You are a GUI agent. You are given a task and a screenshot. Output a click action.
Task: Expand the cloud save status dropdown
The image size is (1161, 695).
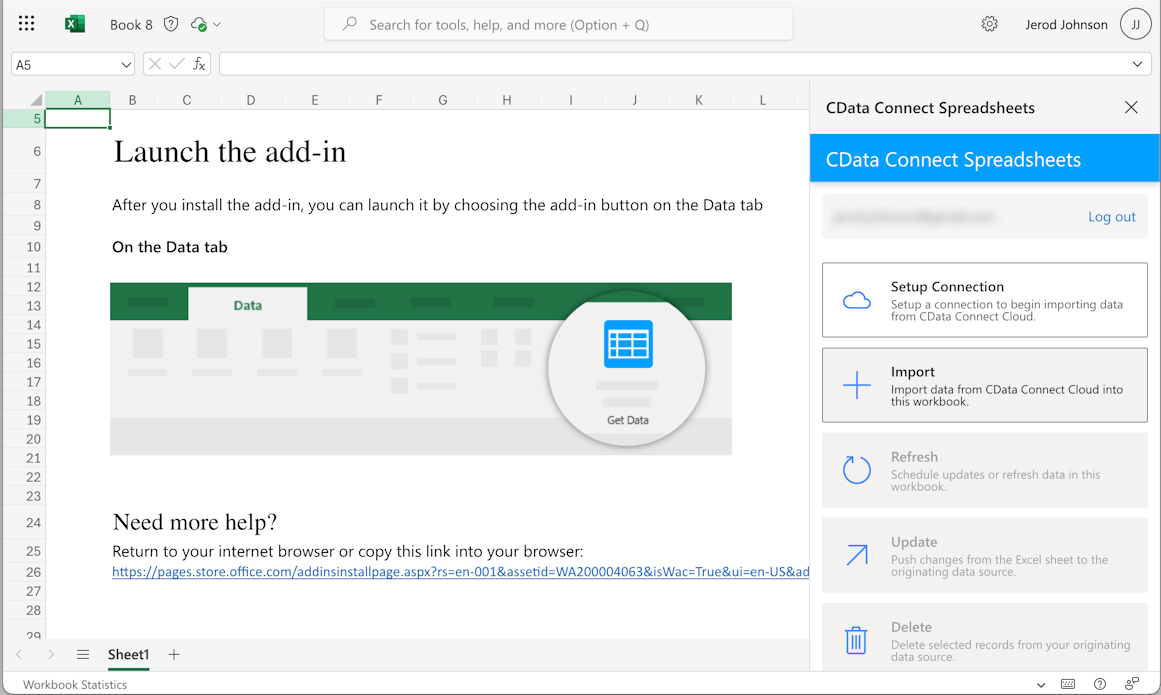click(x=216, y=24)
